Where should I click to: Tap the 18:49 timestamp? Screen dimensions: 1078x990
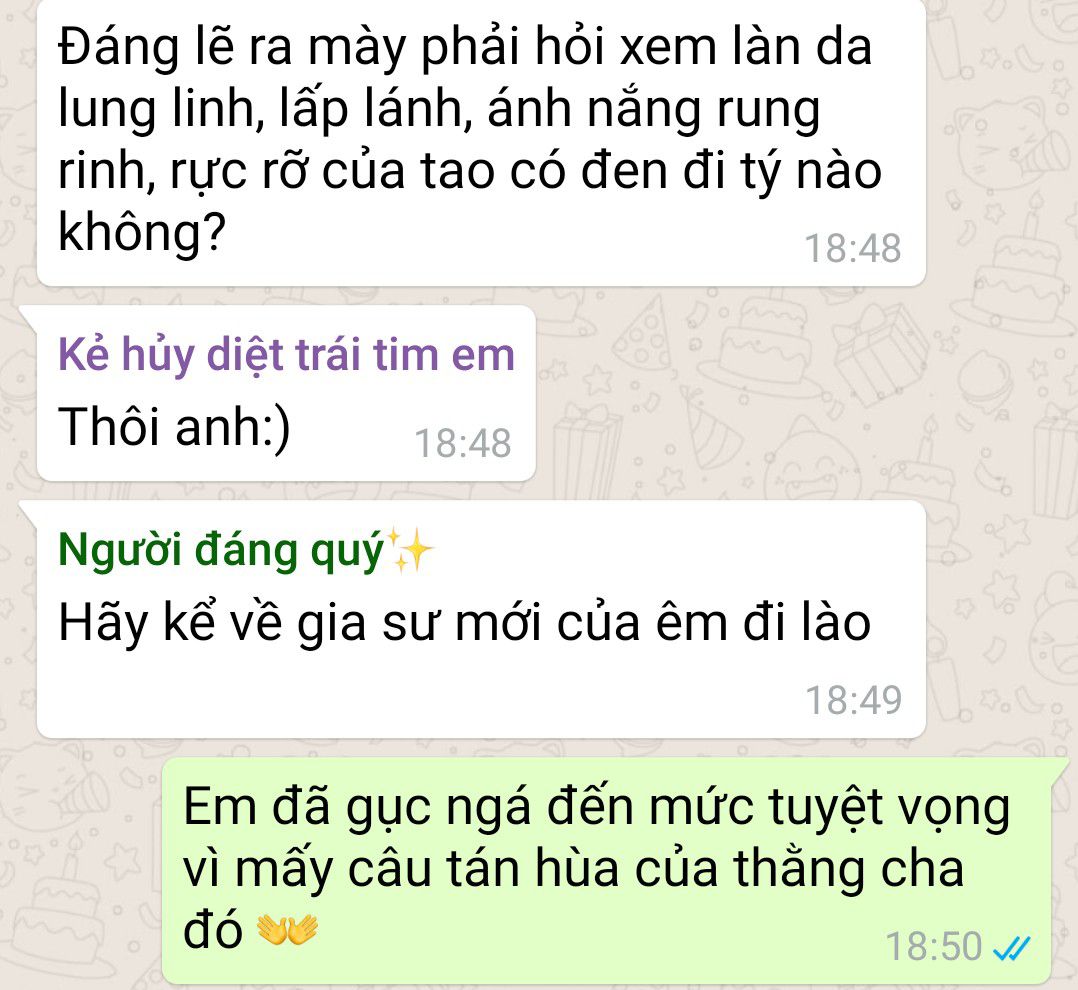click(x=853, y=701)
